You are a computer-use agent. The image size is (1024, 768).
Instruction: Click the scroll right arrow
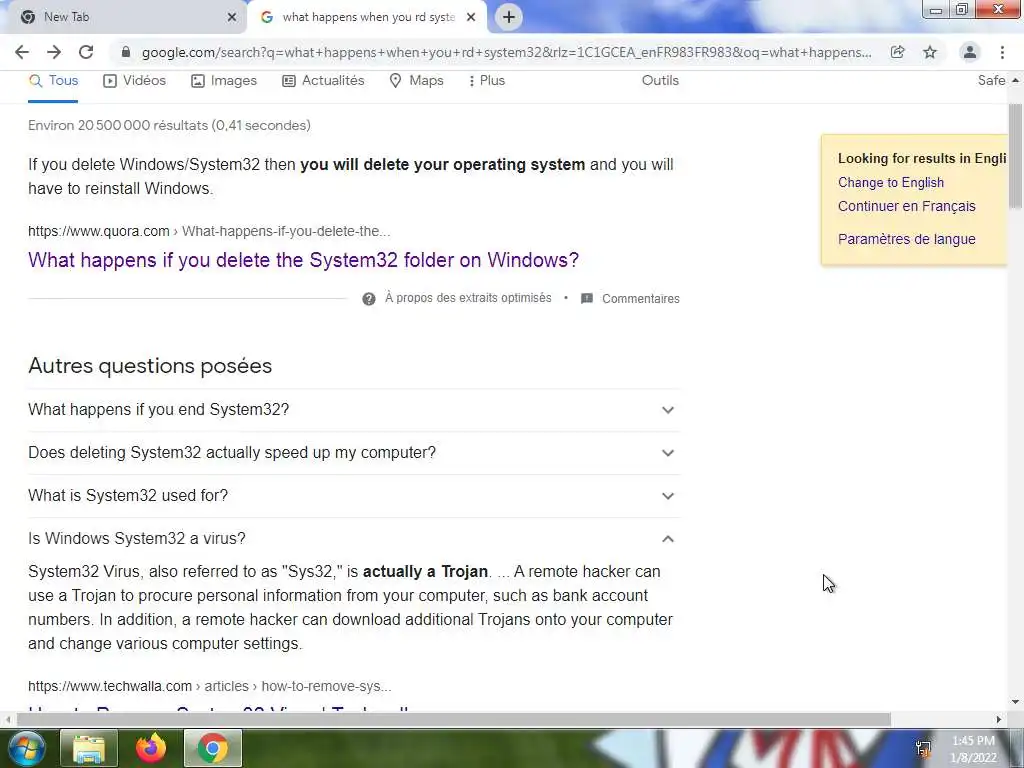point(999,719)
